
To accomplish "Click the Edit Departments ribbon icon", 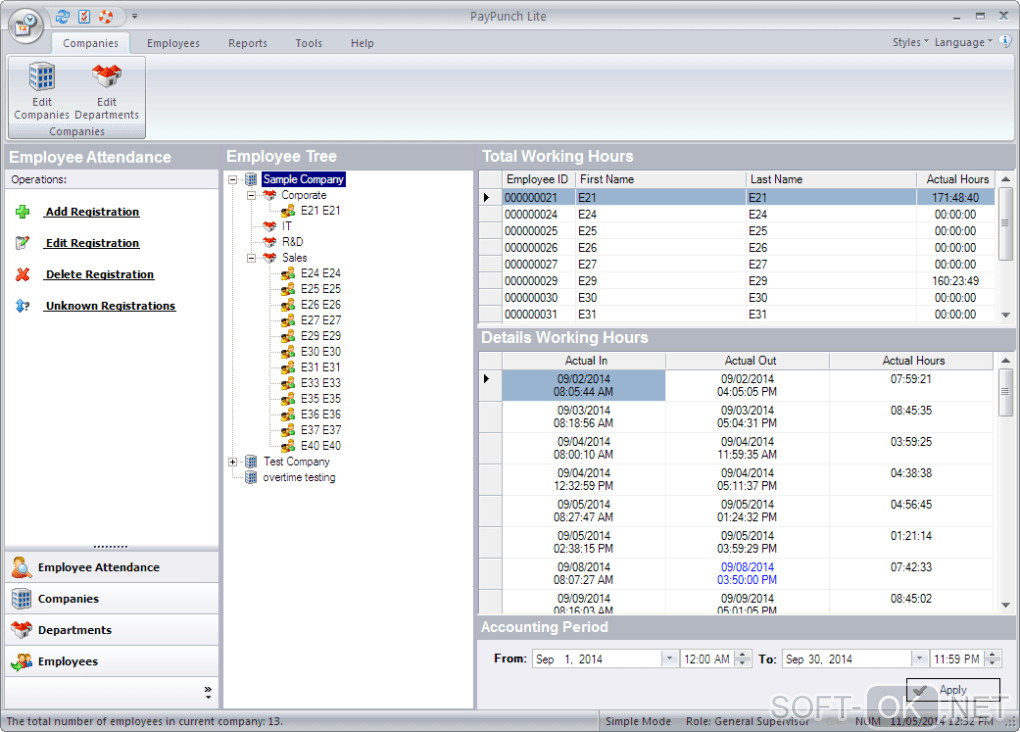I will point(107,78).
